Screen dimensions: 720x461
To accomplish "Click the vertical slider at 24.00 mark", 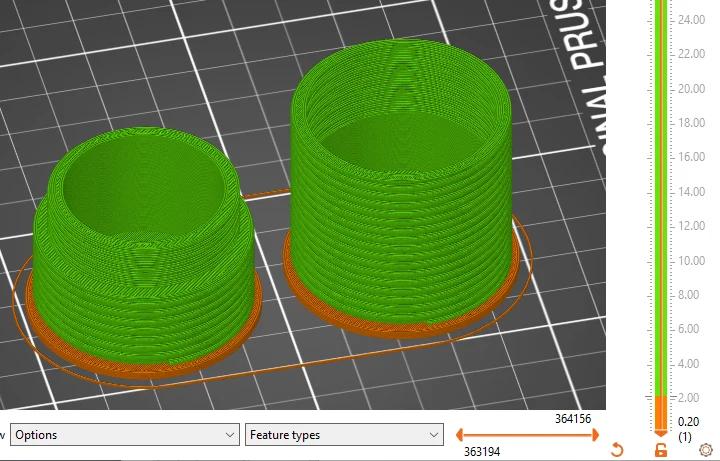I will [x=661, y=20].
